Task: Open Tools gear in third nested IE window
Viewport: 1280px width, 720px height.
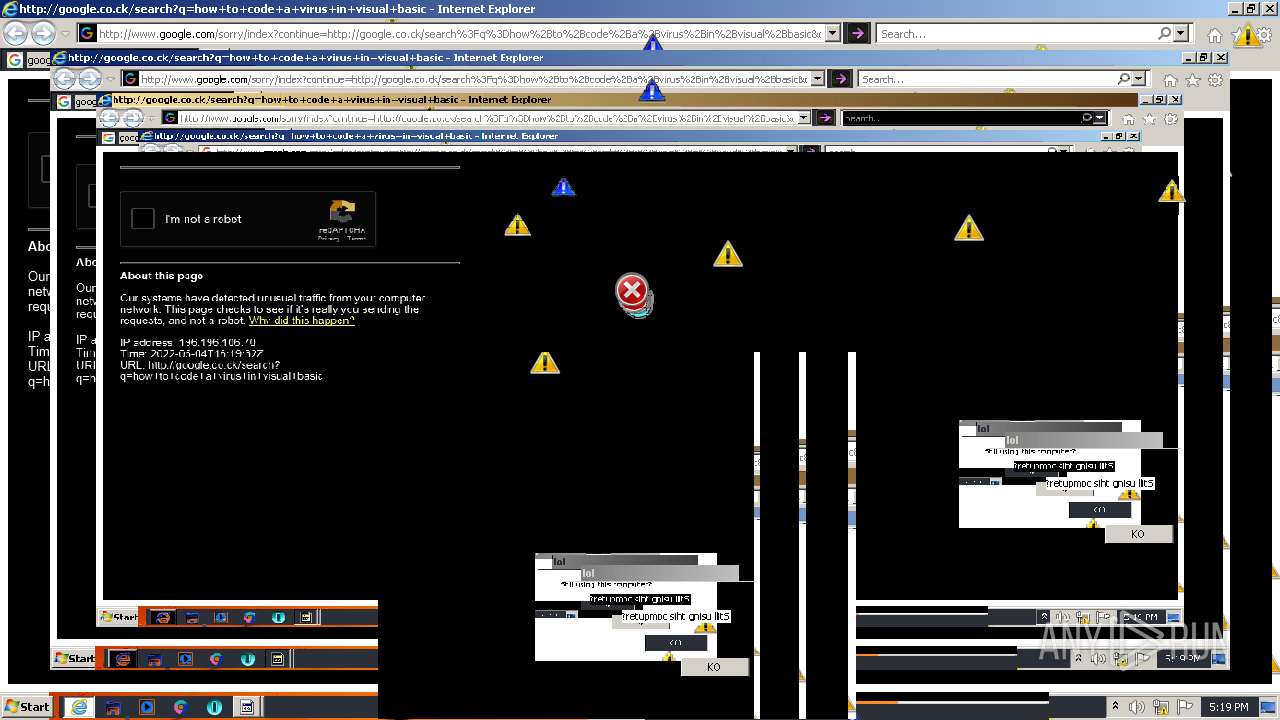Action: (1168, 118)
